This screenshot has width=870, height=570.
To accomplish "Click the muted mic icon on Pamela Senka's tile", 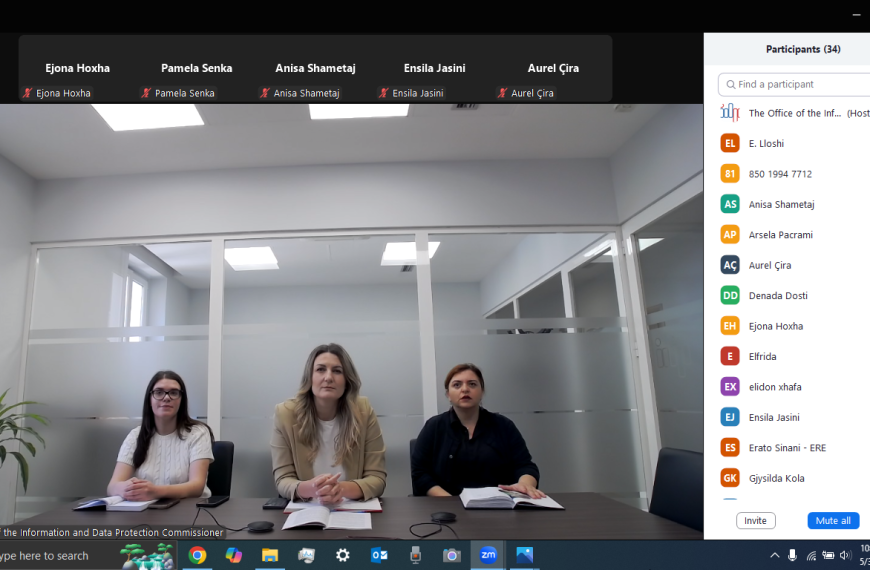I will point(146,93).
